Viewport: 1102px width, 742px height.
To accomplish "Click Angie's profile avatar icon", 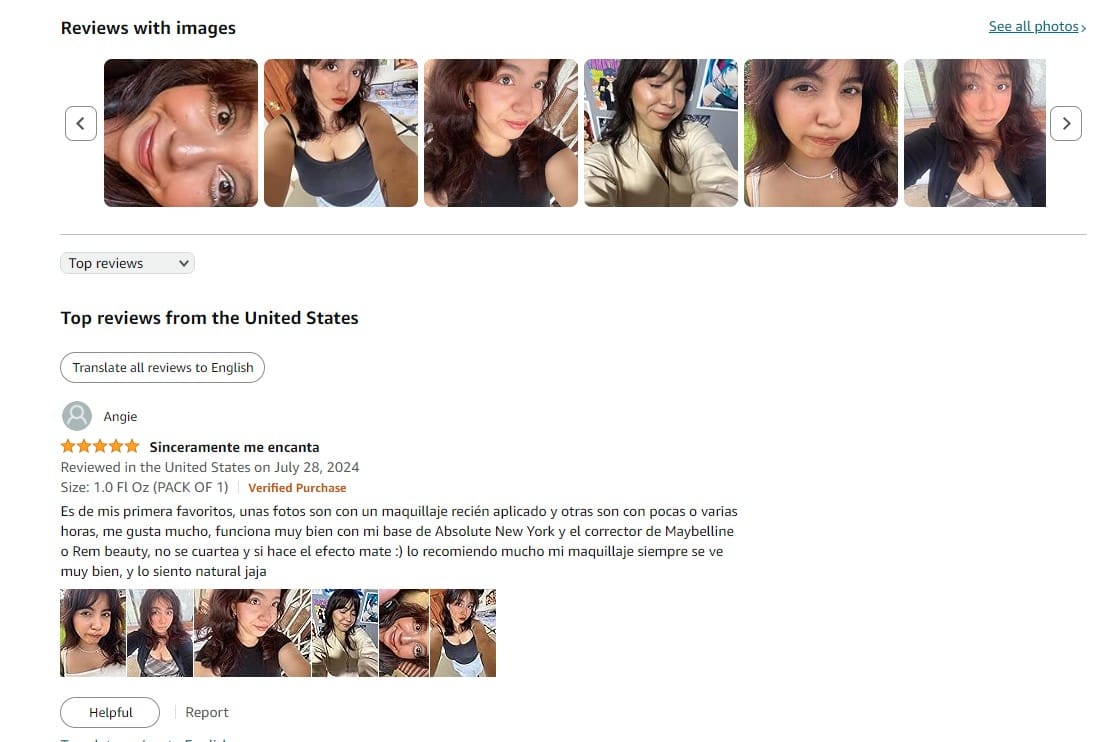I will 77,416.
